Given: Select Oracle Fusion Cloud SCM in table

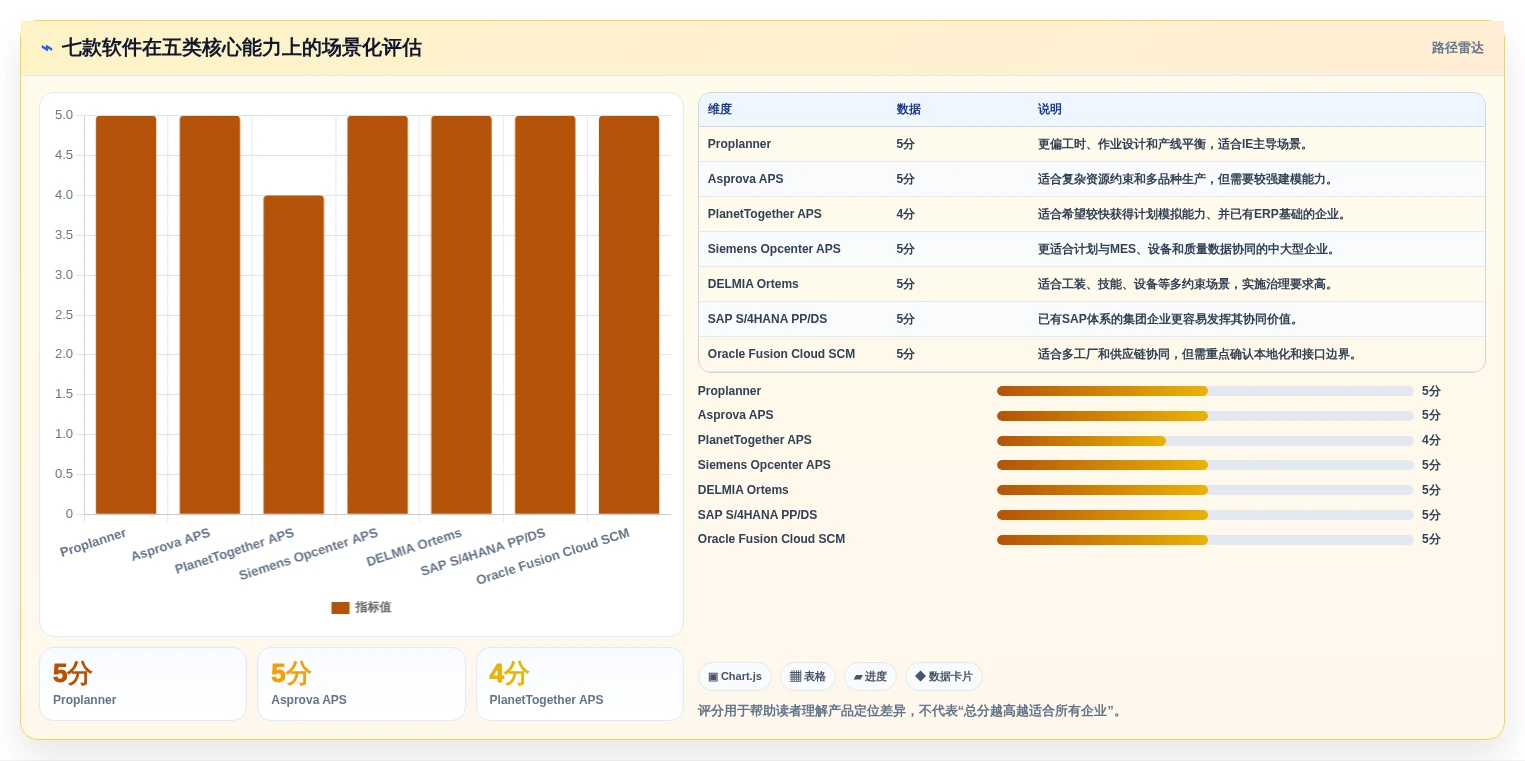Looking at the screenshot, I should click(x=781, y=354).
